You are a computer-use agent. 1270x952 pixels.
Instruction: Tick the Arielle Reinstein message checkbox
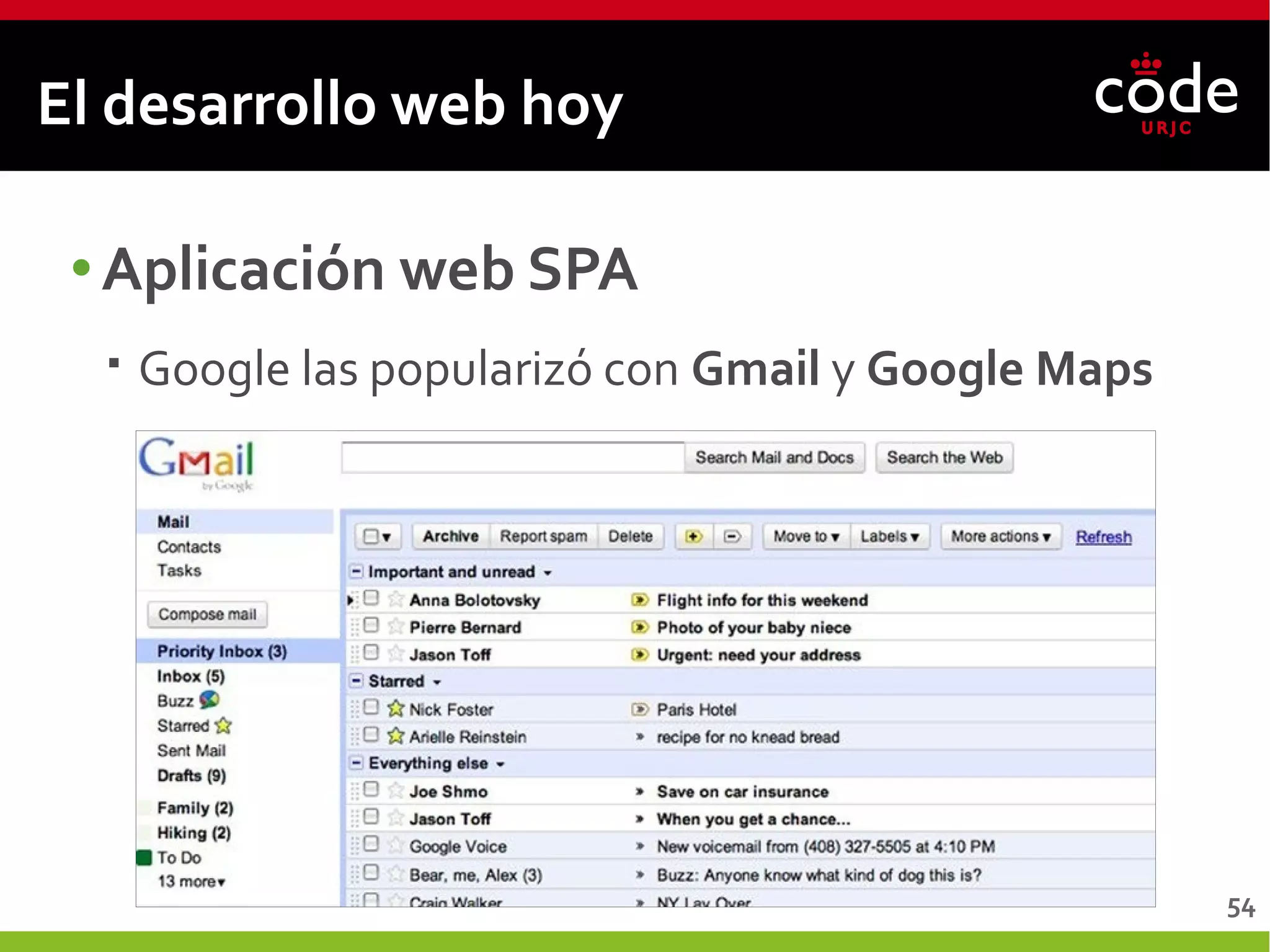[371, 734]
